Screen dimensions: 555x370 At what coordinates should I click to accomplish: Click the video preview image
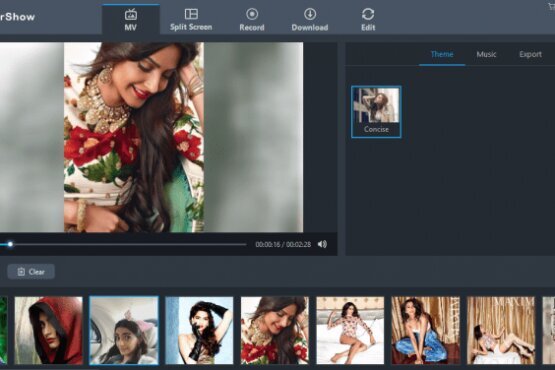151,137
